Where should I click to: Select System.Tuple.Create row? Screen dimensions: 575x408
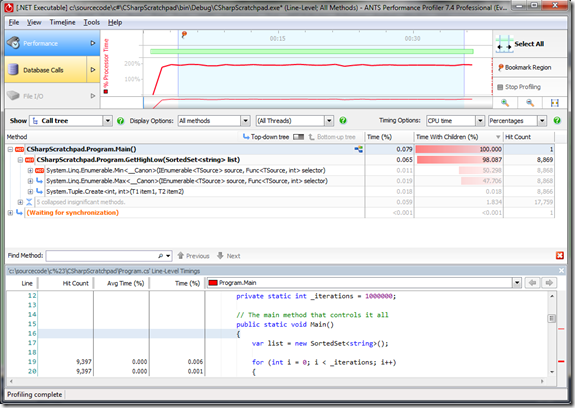coord(281,192)
